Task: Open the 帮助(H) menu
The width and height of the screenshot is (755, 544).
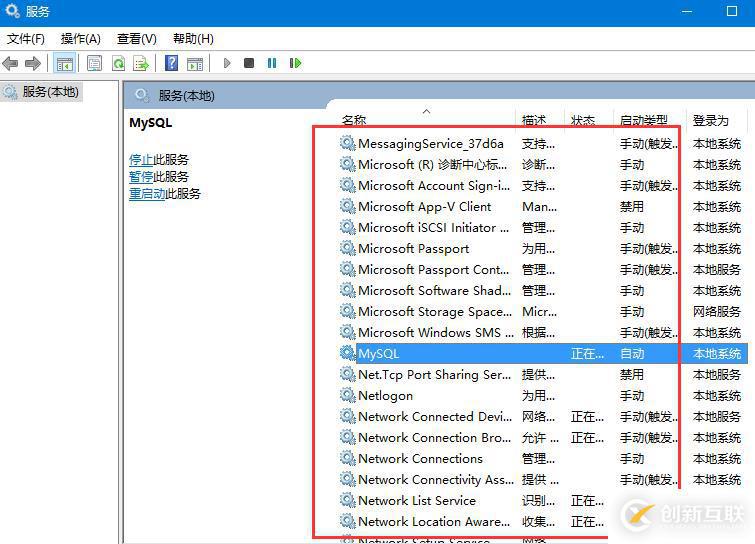Action: coord(193,39)
